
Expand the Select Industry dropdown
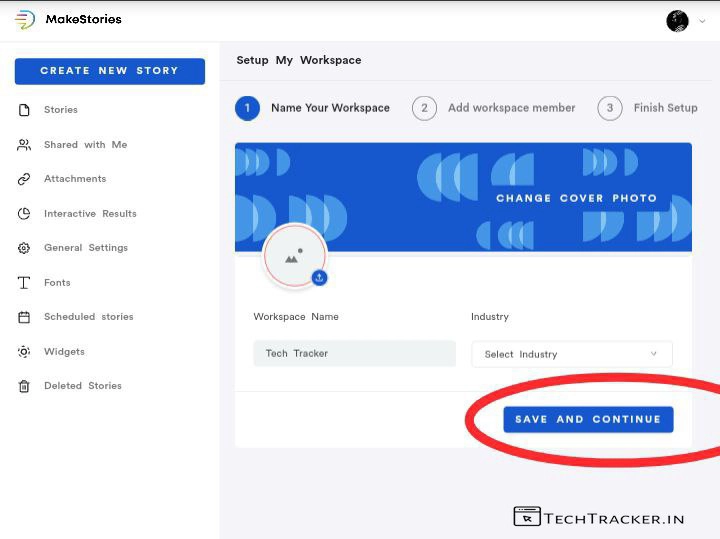click(x=571, y=354)
